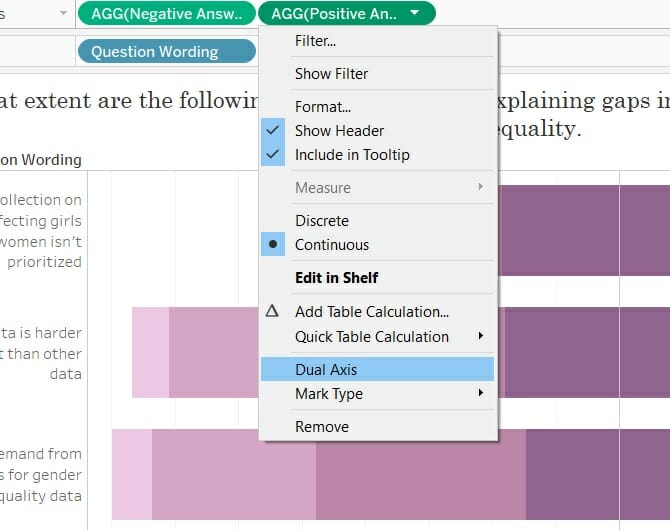The height and width of the screenshot is (530, 670).
Task: Click the AGG(Negative Answ.. pill
Action: (x=166, y=14)
